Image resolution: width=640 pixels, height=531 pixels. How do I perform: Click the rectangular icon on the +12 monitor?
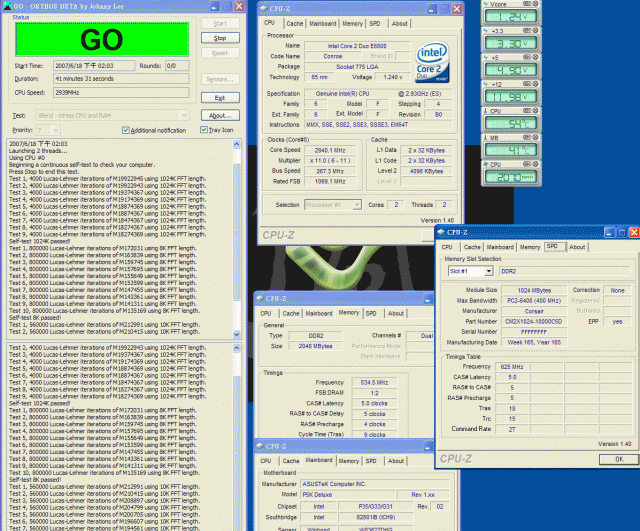pyautogui.click(x=527, y=84)
